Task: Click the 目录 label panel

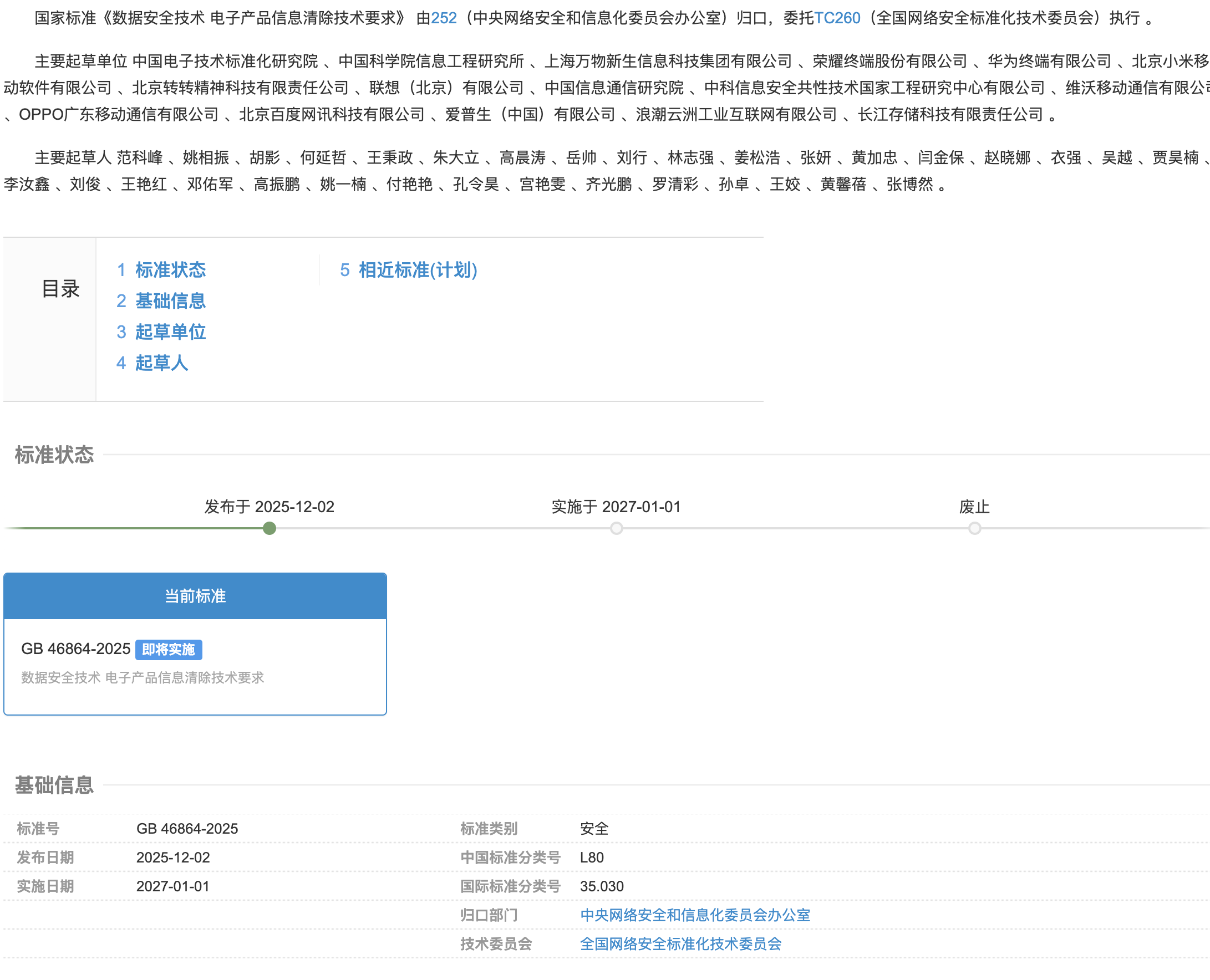Action: [x=60, y=289]
